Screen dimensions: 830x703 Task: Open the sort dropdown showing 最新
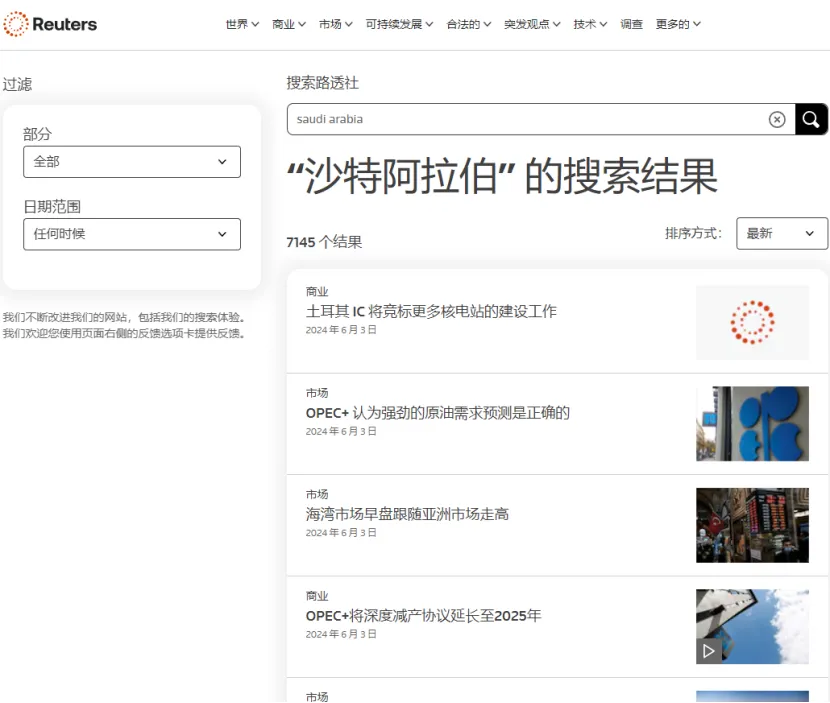coord(781,233)
